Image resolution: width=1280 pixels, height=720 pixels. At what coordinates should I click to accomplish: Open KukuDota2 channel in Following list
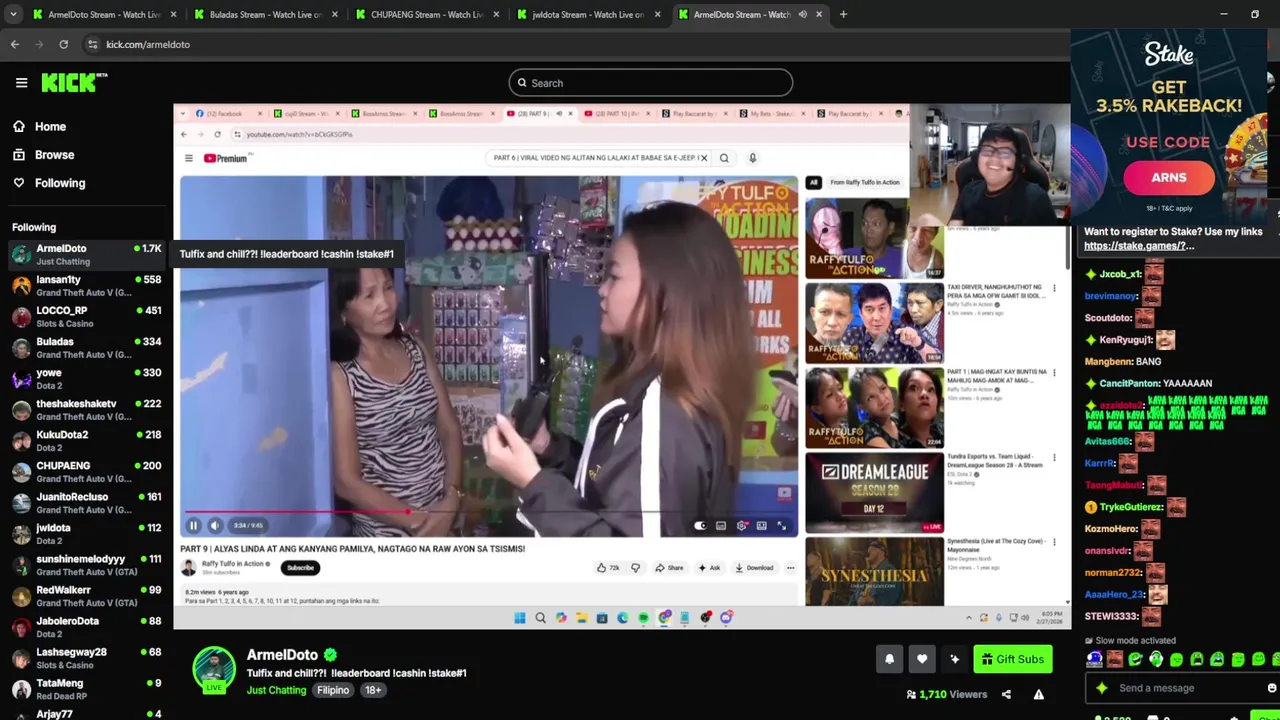tap(86, 441)
